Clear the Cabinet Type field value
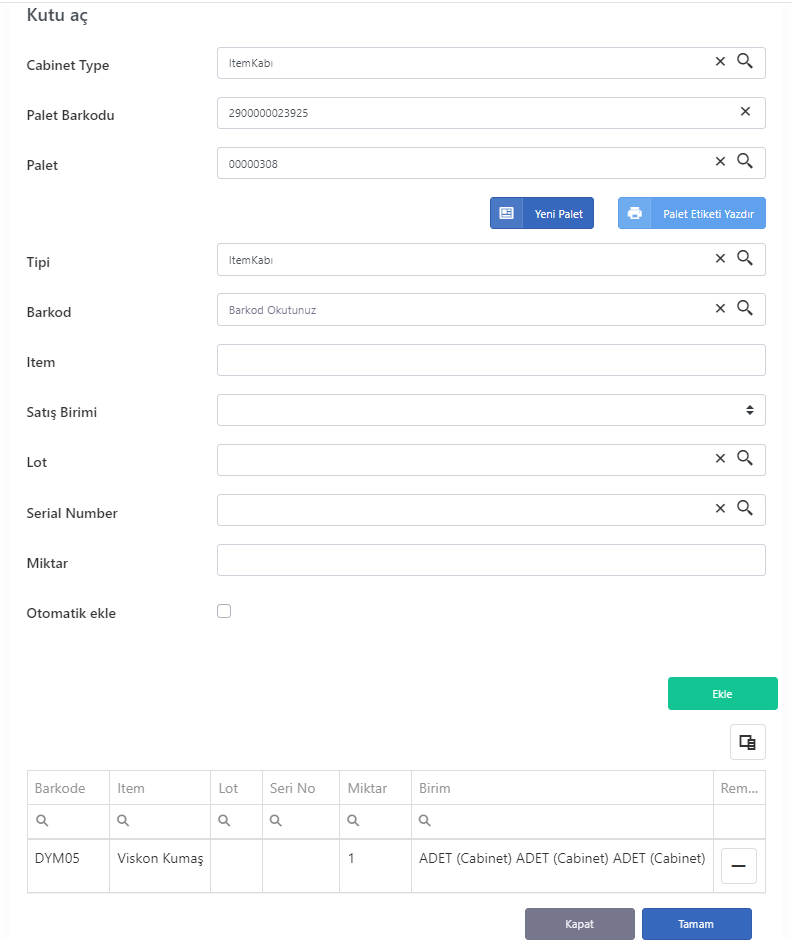This screenshot has height=940, width=792. pyautogui.click(x=720, y=61)
